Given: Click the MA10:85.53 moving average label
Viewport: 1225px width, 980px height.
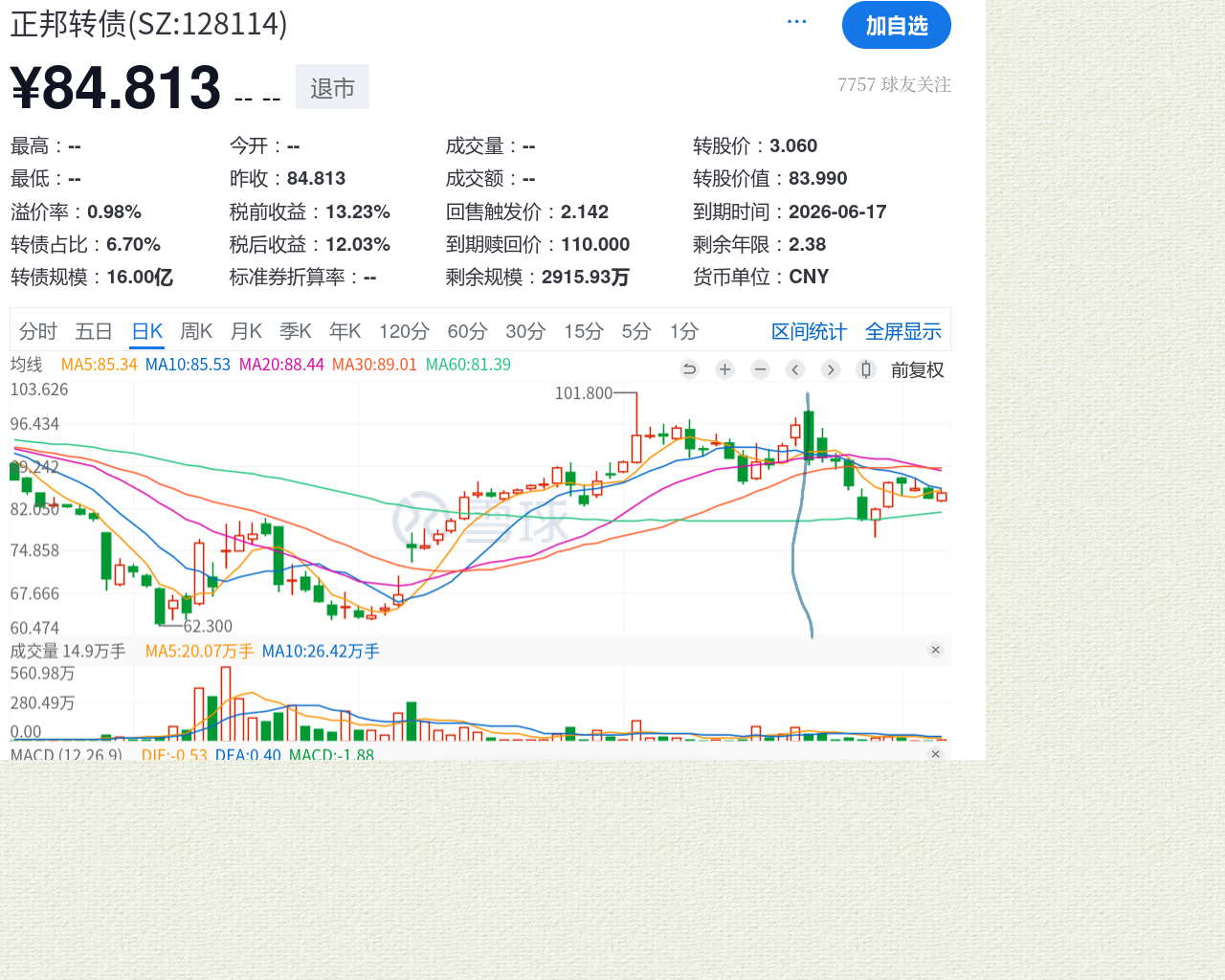Looking at the screenshot, I should point(188,365).
